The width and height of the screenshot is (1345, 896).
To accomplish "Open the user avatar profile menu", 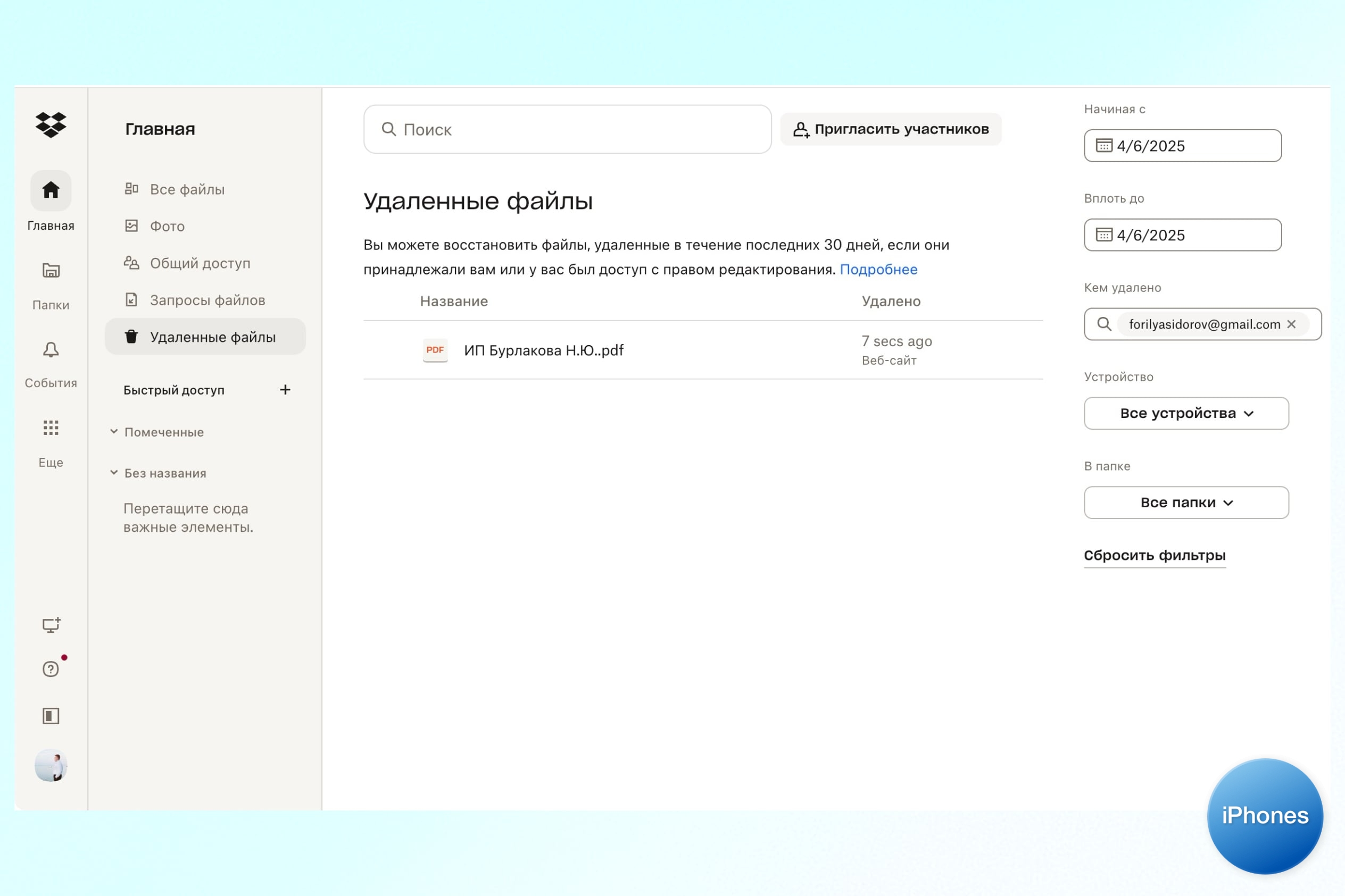I will (x=51, y=766).
